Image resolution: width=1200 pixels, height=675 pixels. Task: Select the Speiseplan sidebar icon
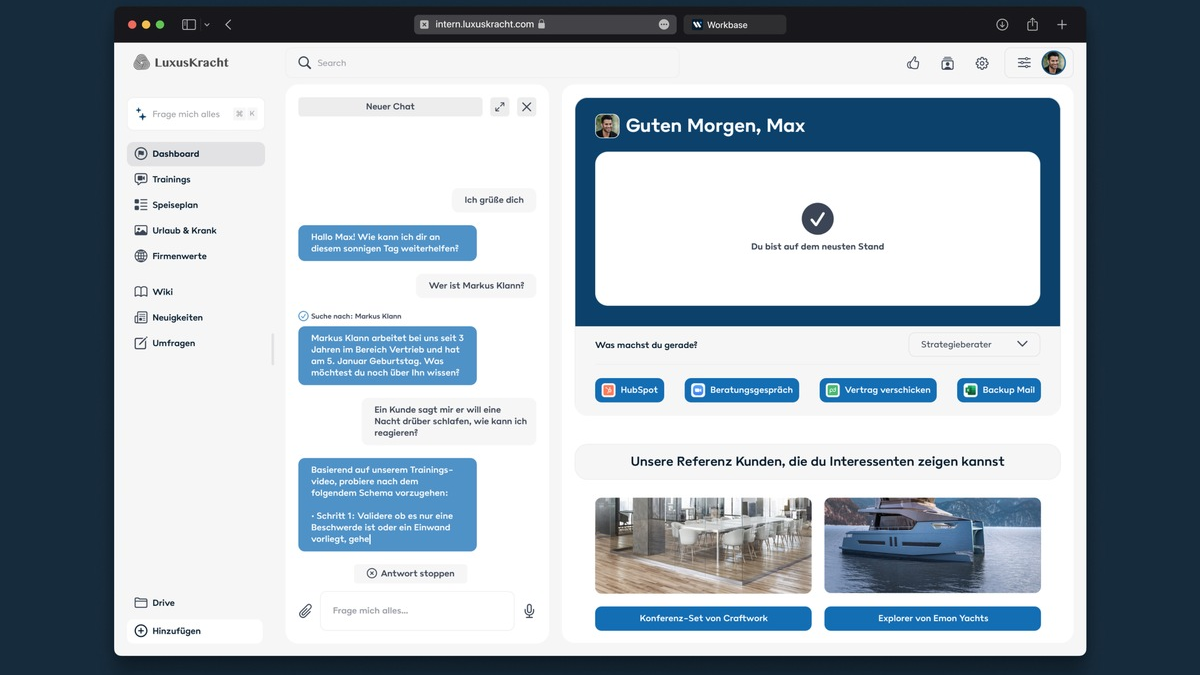pos(141,204)
